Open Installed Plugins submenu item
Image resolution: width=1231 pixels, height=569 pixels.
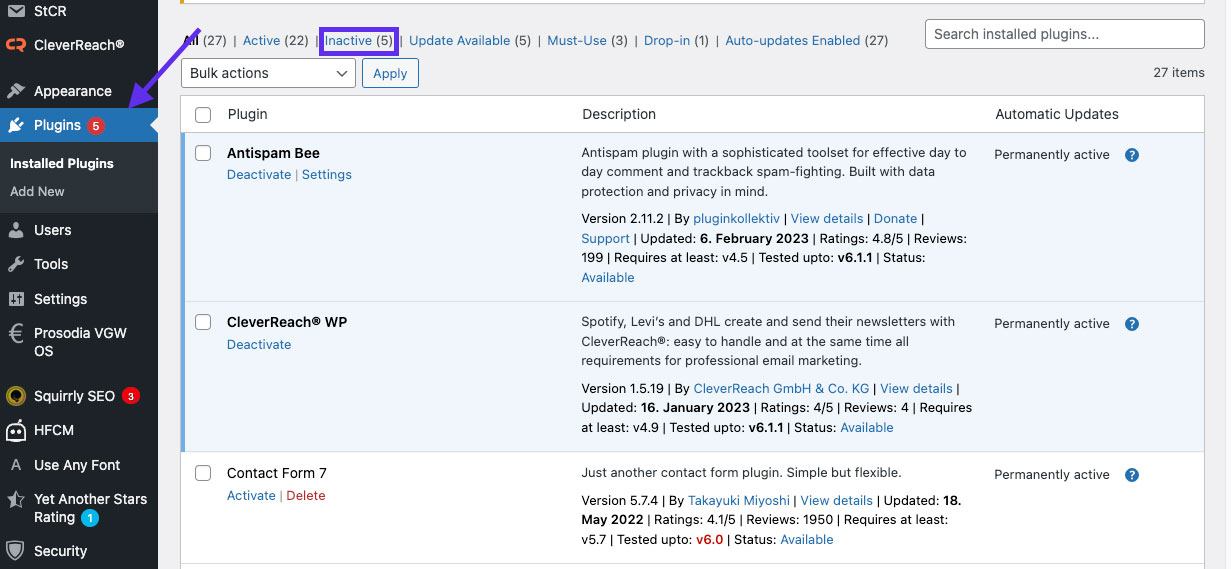pos(62,163)
